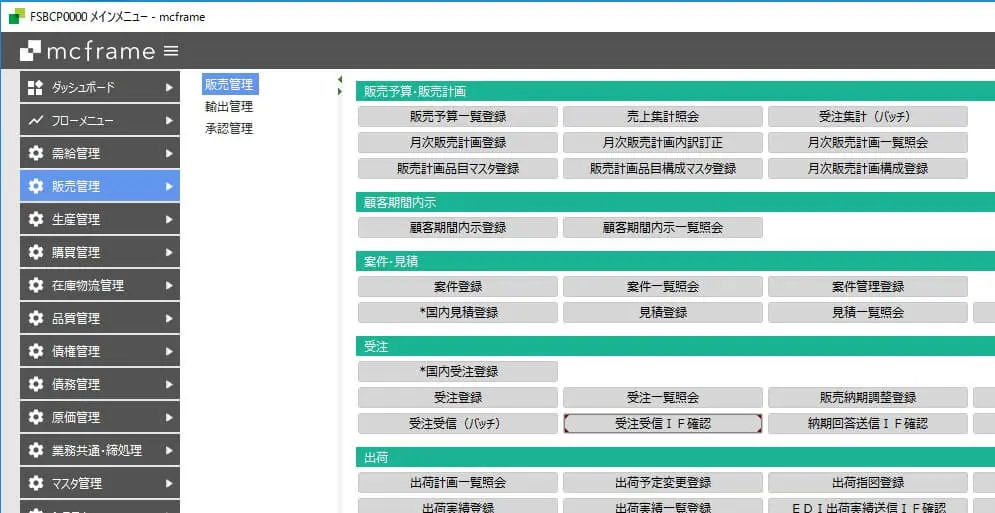Expand the 債権管理 submenu arrow
The image size is (995, 513).
pos(169,352)
